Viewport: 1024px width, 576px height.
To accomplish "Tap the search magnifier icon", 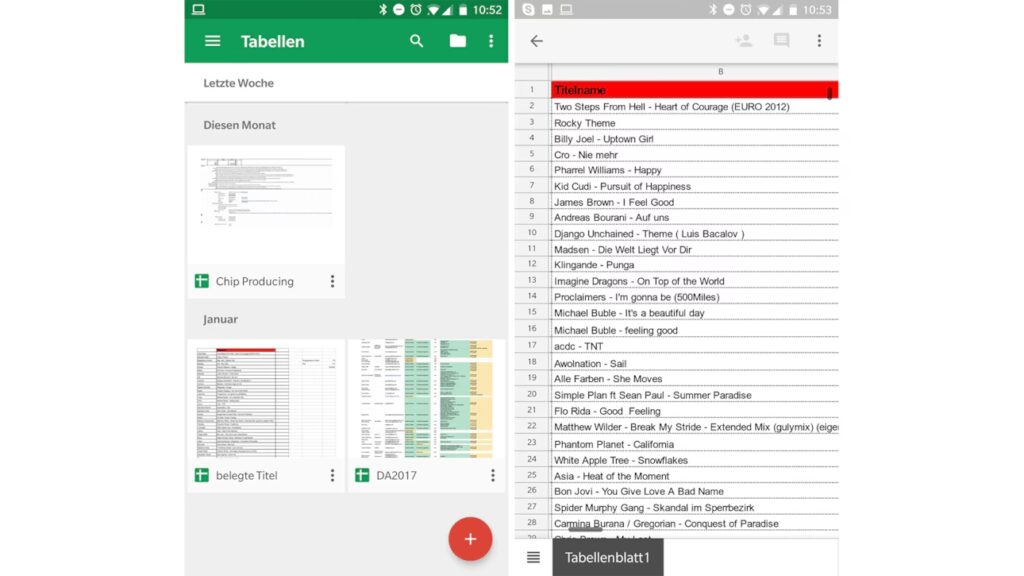I will coord(417,41).
